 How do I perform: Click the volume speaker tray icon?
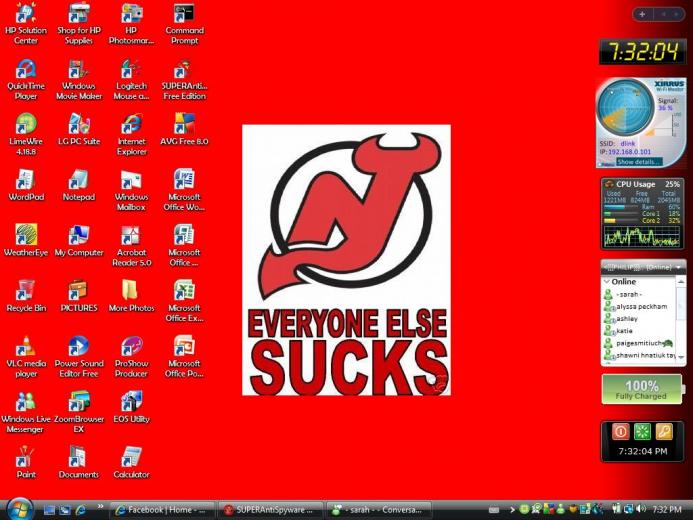pyautogui.click(x=640, y=509)
